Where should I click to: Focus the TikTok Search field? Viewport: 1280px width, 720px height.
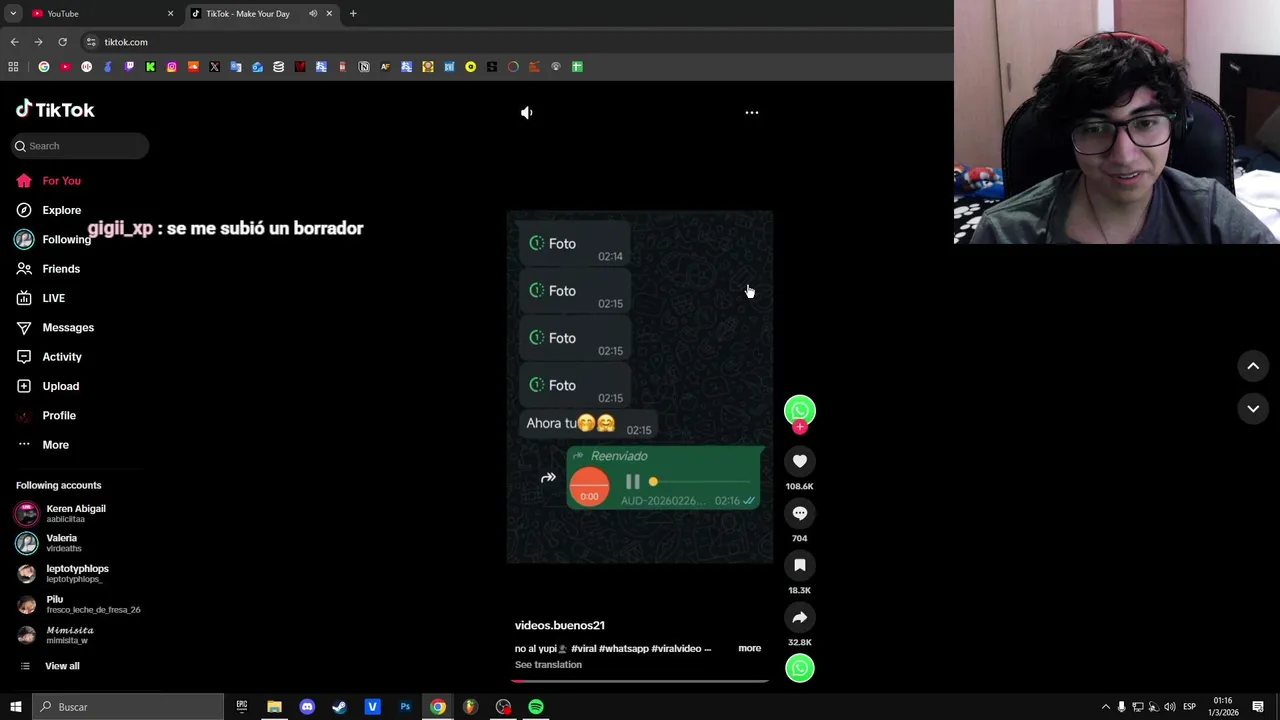click(x=80, y=146)
